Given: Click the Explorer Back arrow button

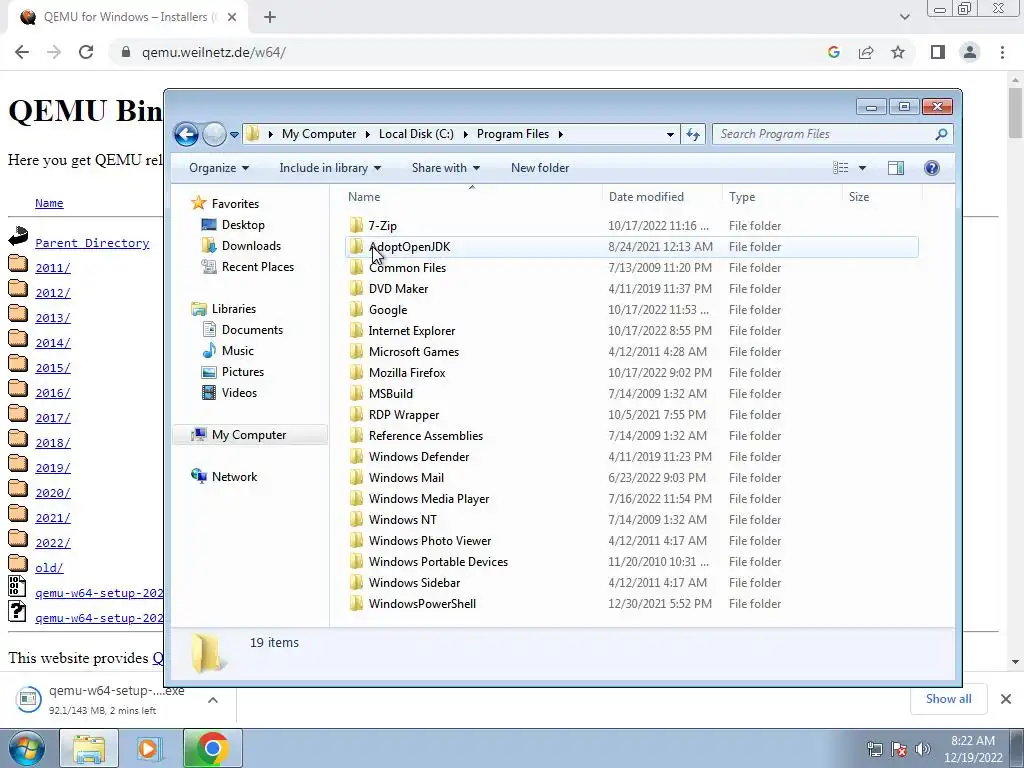Looking at the screenshot, I should coord(186,135).
